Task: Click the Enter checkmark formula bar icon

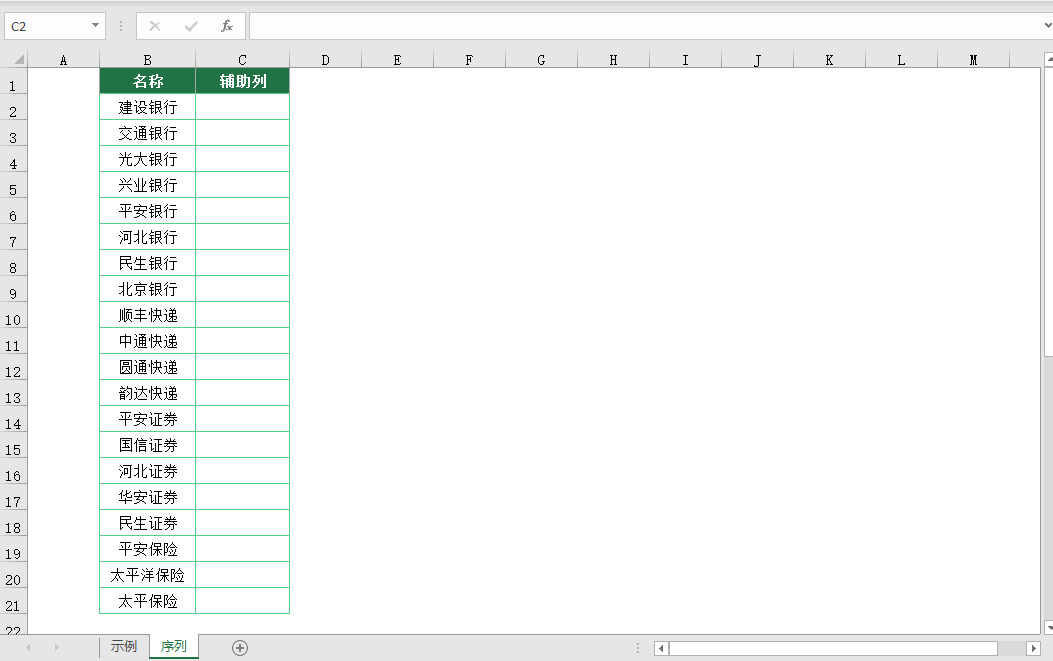Action: pyautogui.click(x=191, y=26)
